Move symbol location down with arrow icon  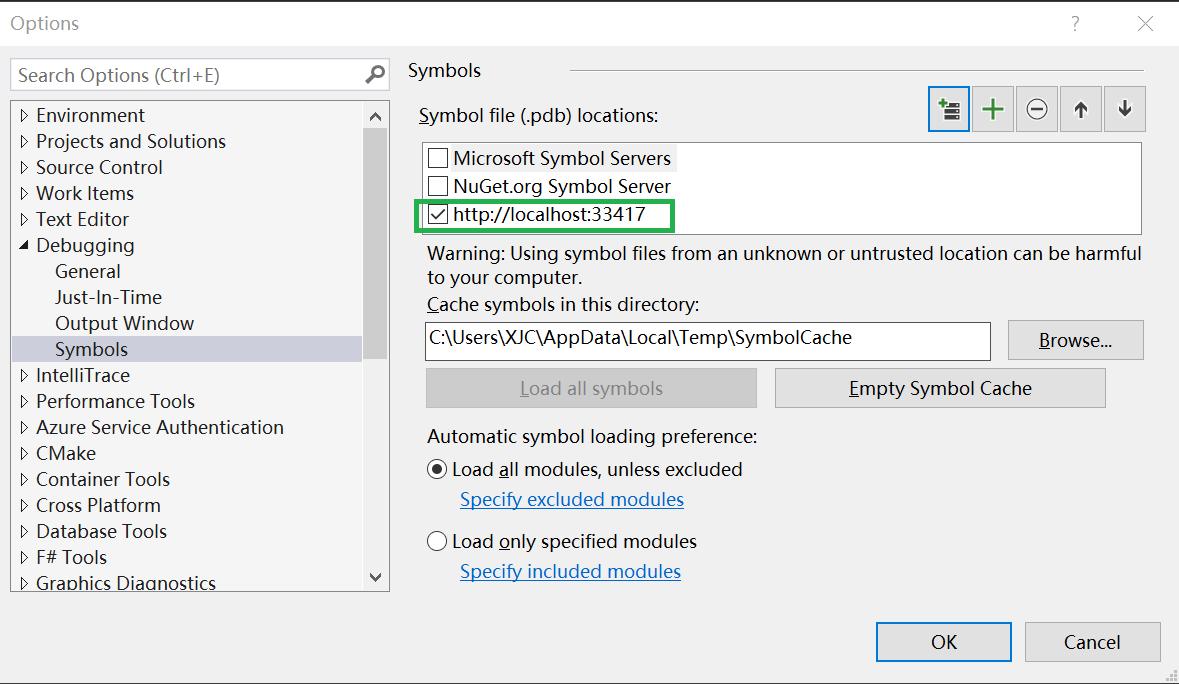pos(1125,109)
